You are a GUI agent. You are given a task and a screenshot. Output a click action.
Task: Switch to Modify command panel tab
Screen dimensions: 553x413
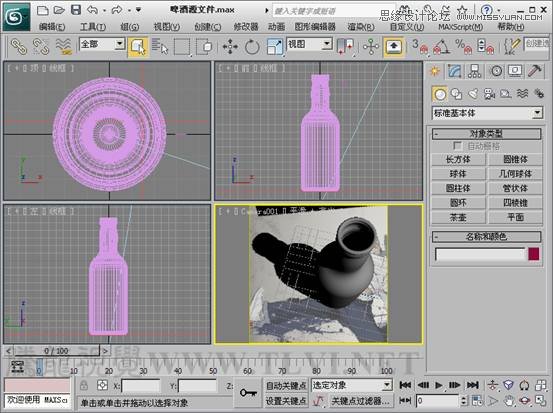click(x=455, y=71)
